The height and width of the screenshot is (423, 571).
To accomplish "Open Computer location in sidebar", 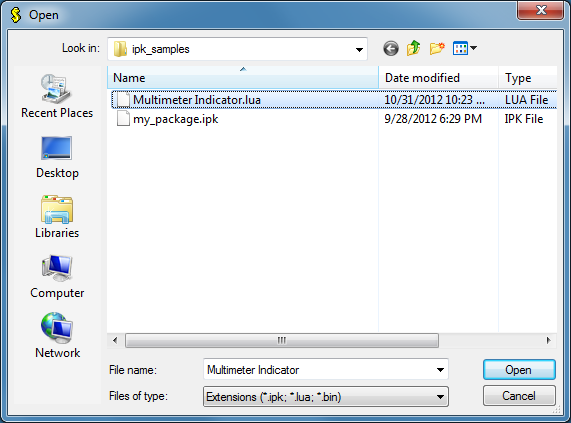I will tap(57, 277).
